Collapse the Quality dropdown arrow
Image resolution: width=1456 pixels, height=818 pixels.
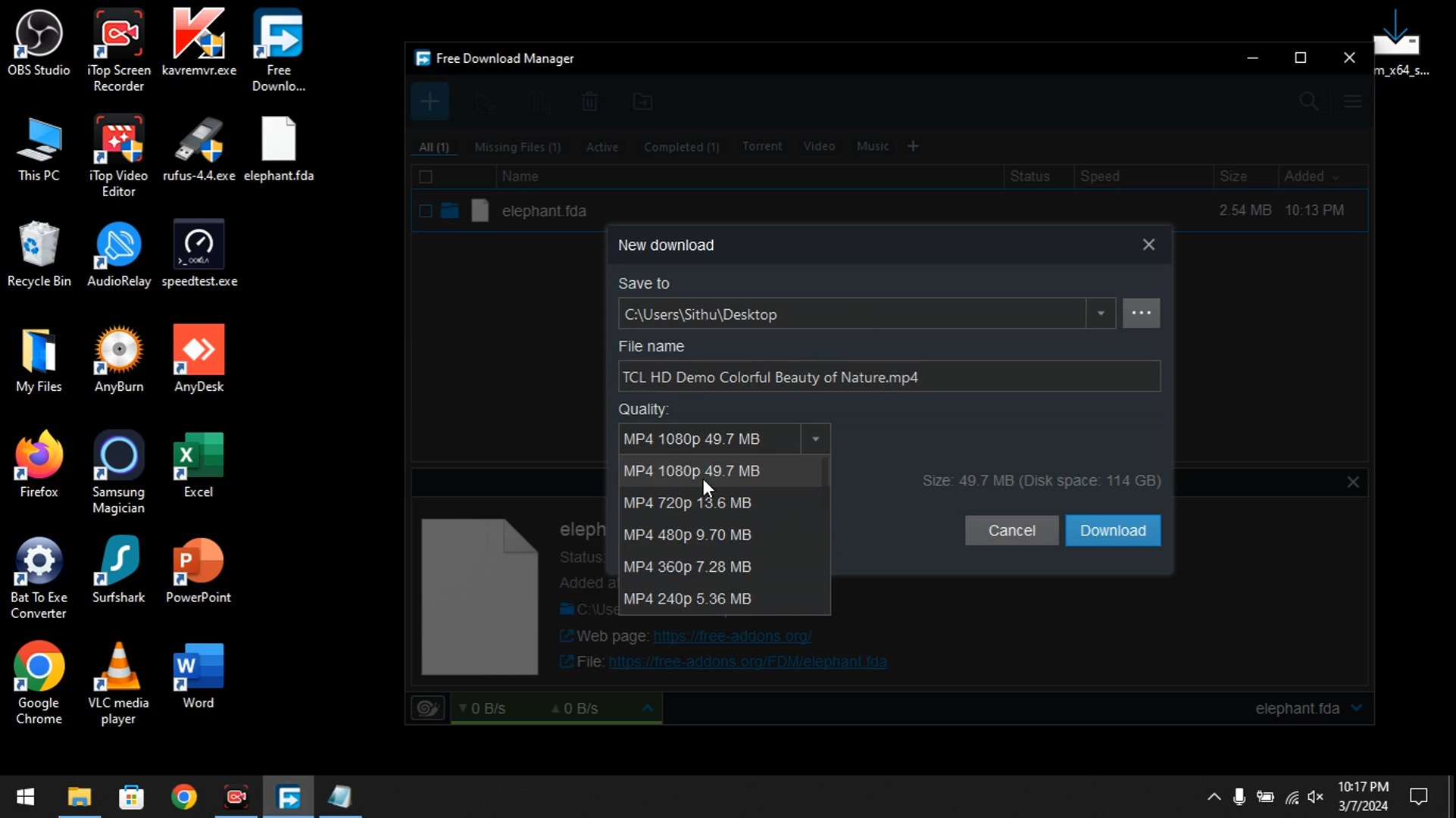point(815,439)
